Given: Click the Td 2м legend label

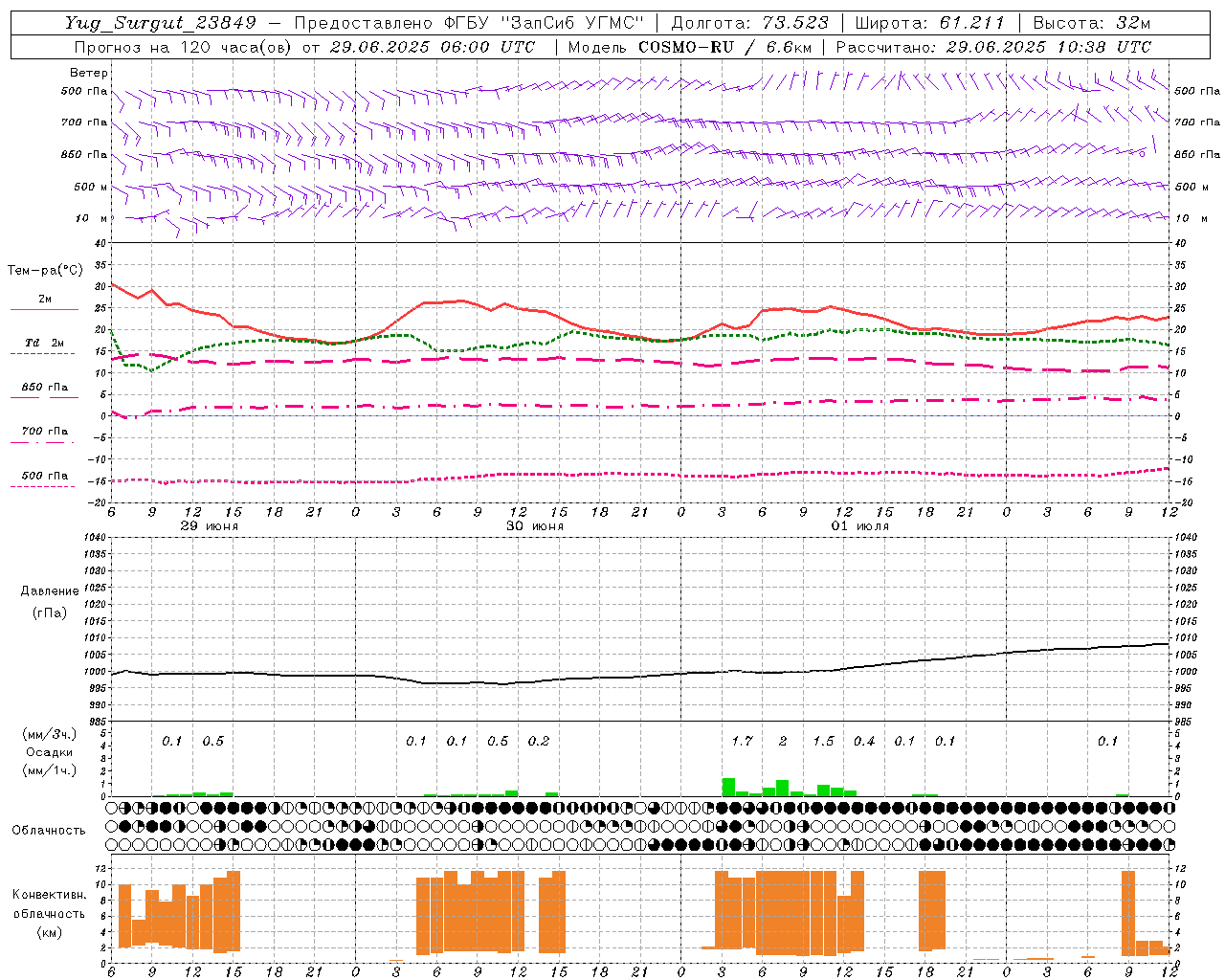Looking at the screenshot, I should click(45, 343).
